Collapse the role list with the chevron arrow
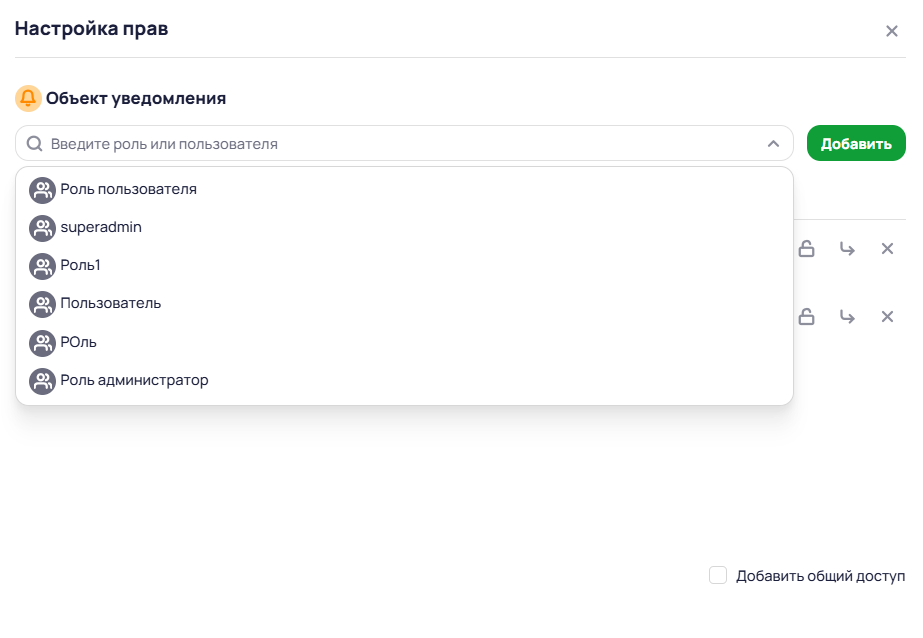The height and width of the screenshot is (638, 923). pos(773,144)
